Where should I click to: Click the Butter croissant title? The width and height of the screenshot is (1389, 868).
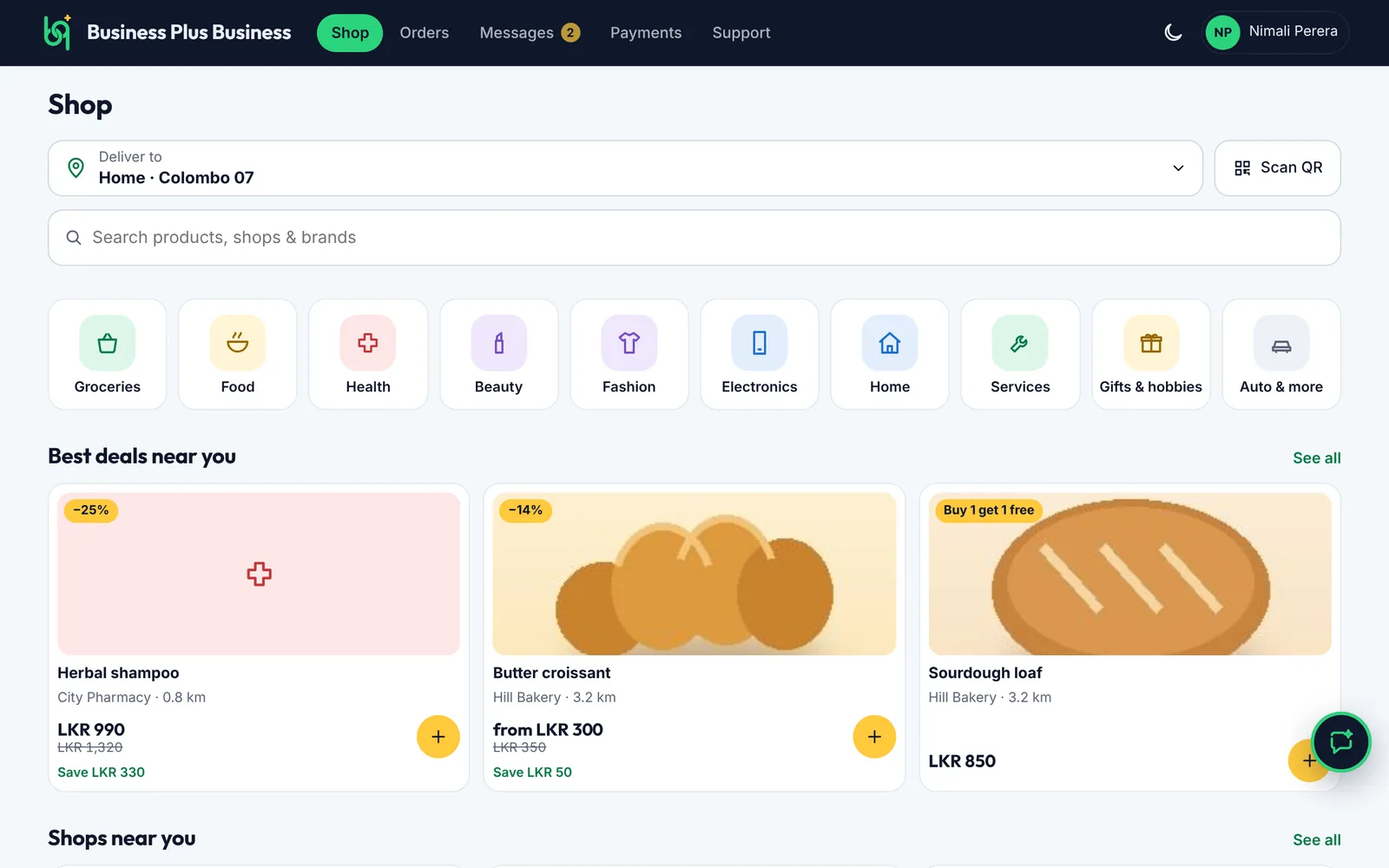pos(552,673)
